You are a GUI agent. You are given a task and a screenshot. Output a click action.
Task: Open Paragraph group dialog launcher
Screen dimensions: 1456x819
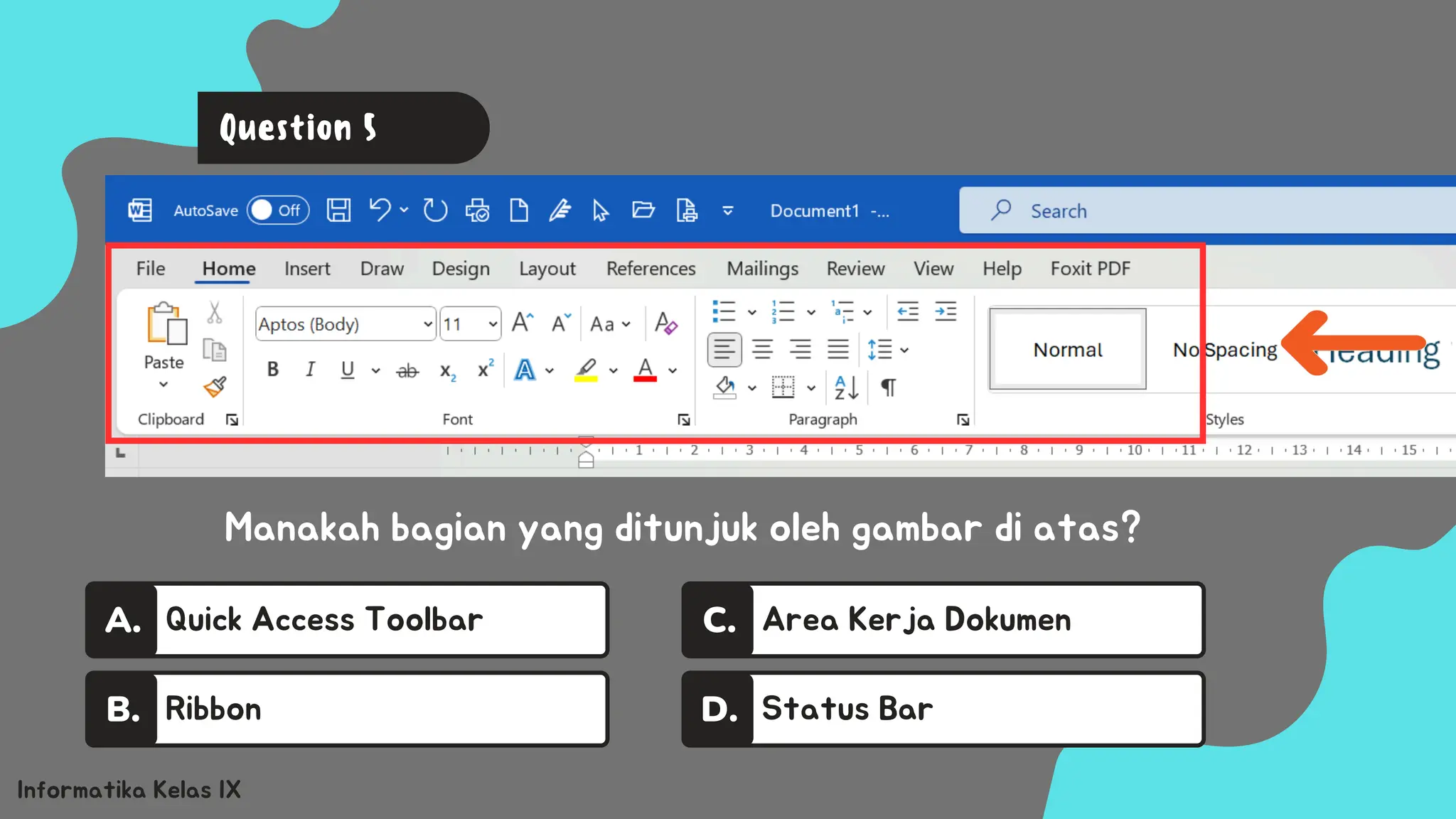coord(963,419)
